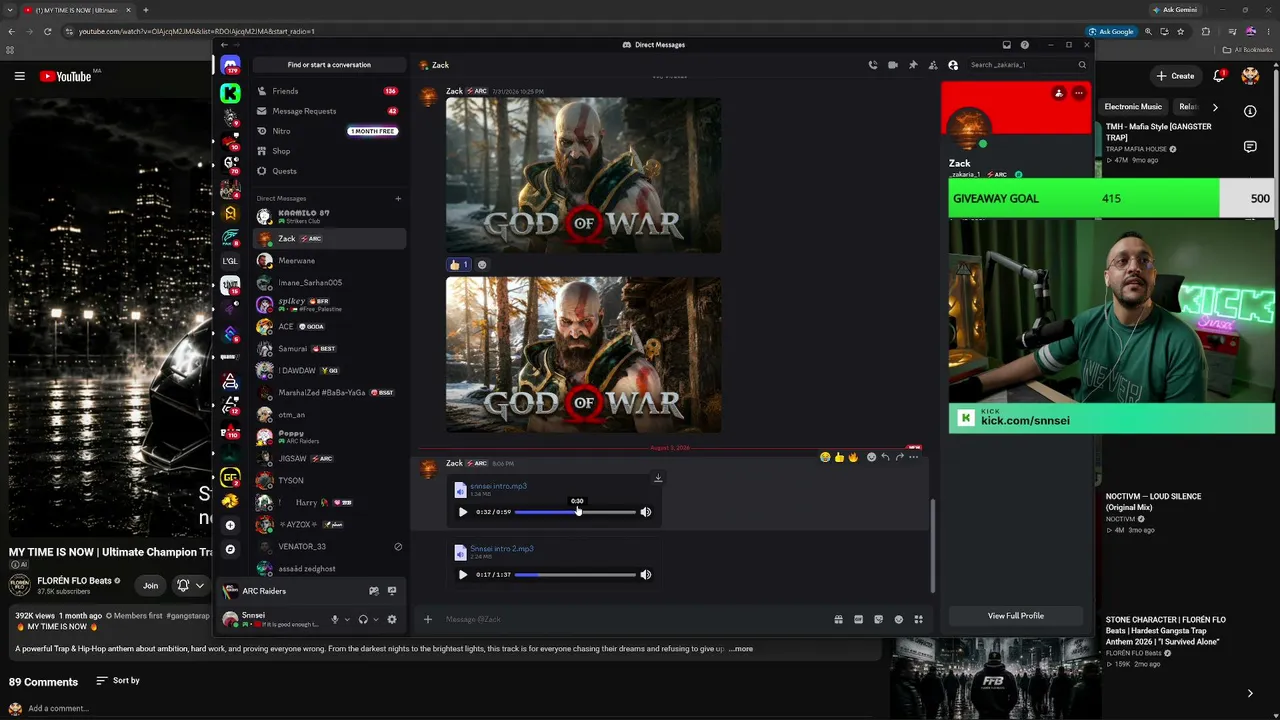Open more options on Zack's audio message
The height and width of the screenshot is (720, 1280).
913,457
